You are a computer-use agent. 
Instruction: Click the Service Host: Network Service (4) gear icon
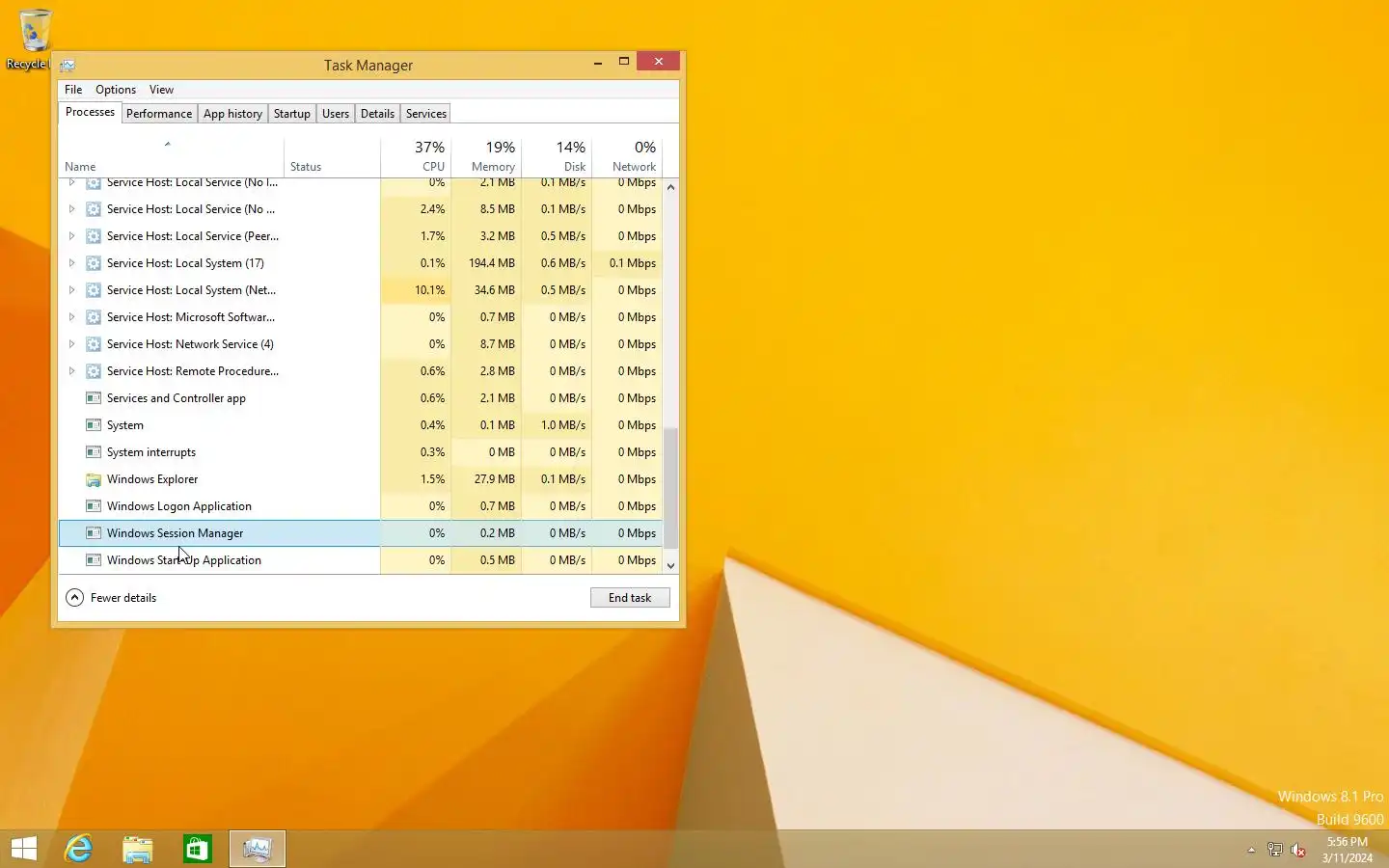[x=94, y=344]
